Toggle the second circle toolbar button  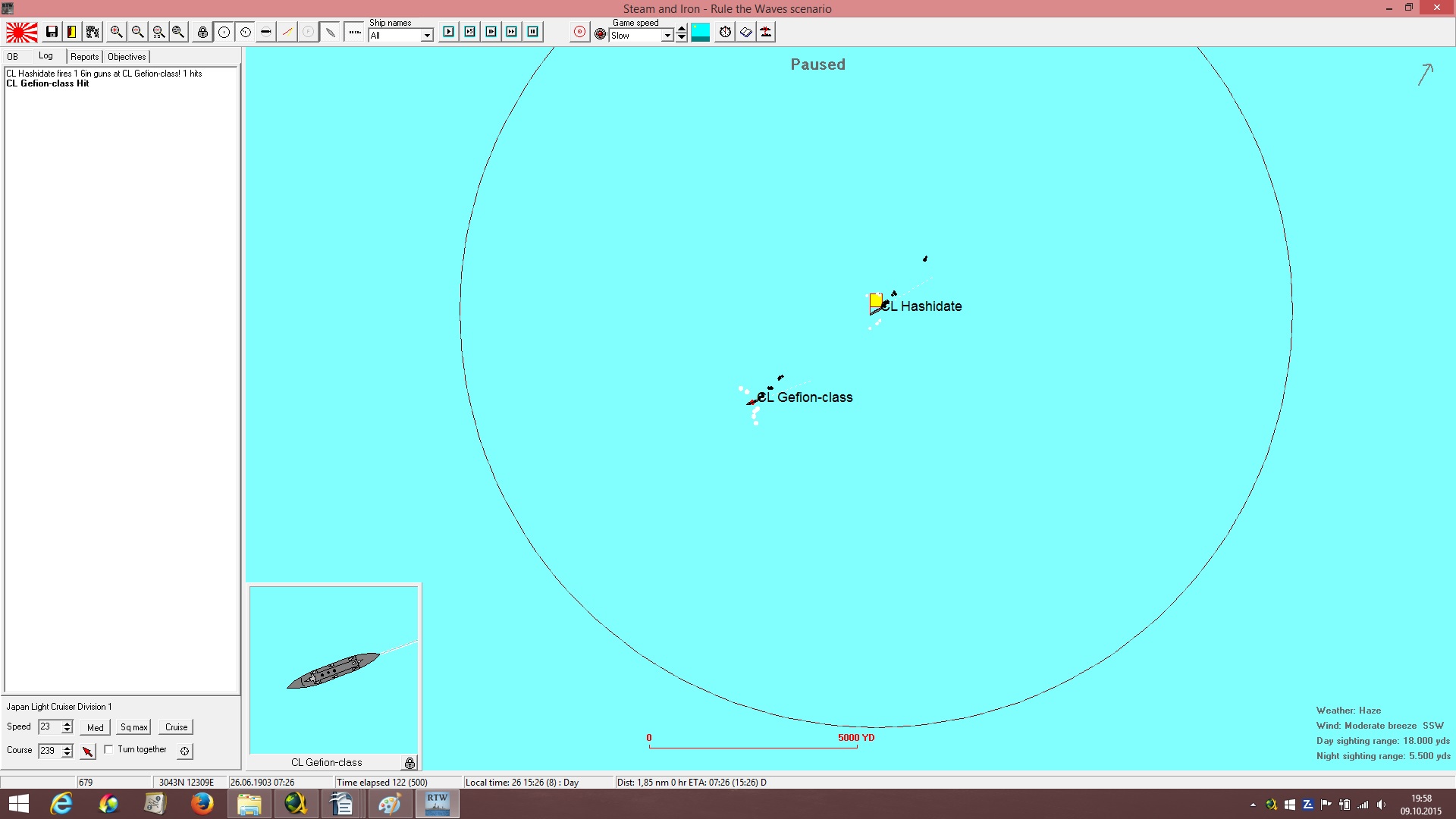245,32
